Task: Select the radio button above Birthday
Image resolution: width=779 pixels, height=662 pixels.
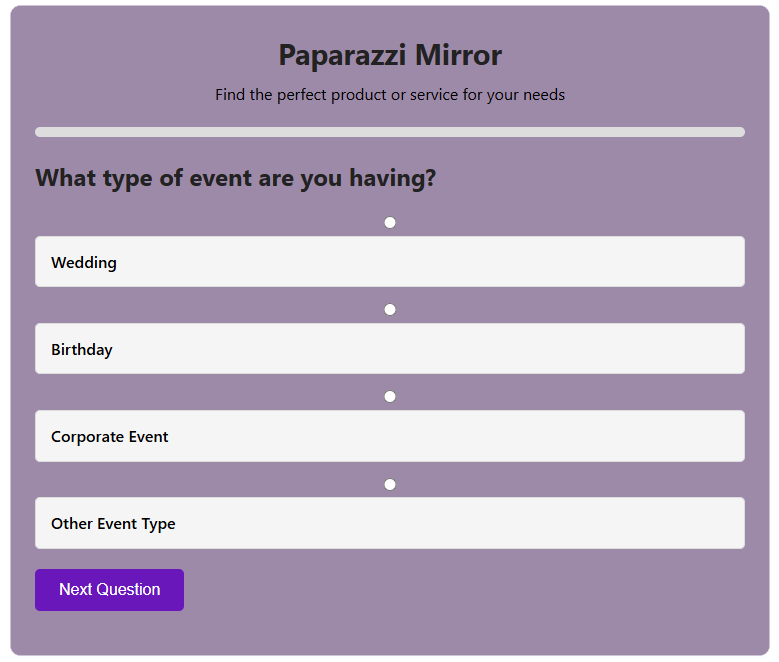Action: pyautogui.click(x=390, y=309)
